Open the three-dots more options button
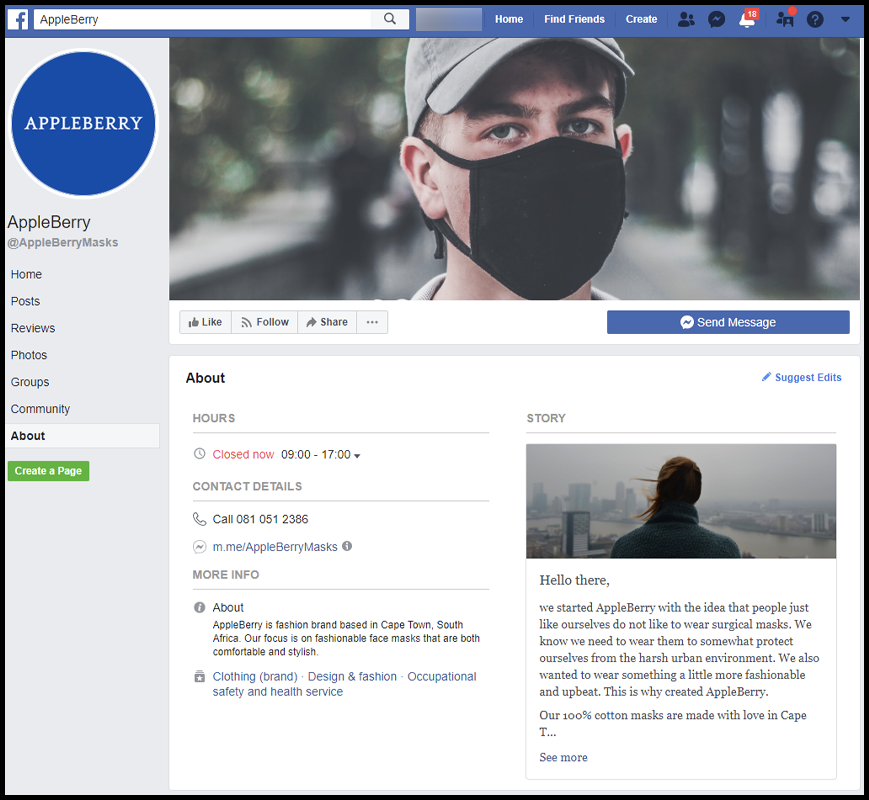The width and height of the screenshot is (869, 800). tap(372, 322)
